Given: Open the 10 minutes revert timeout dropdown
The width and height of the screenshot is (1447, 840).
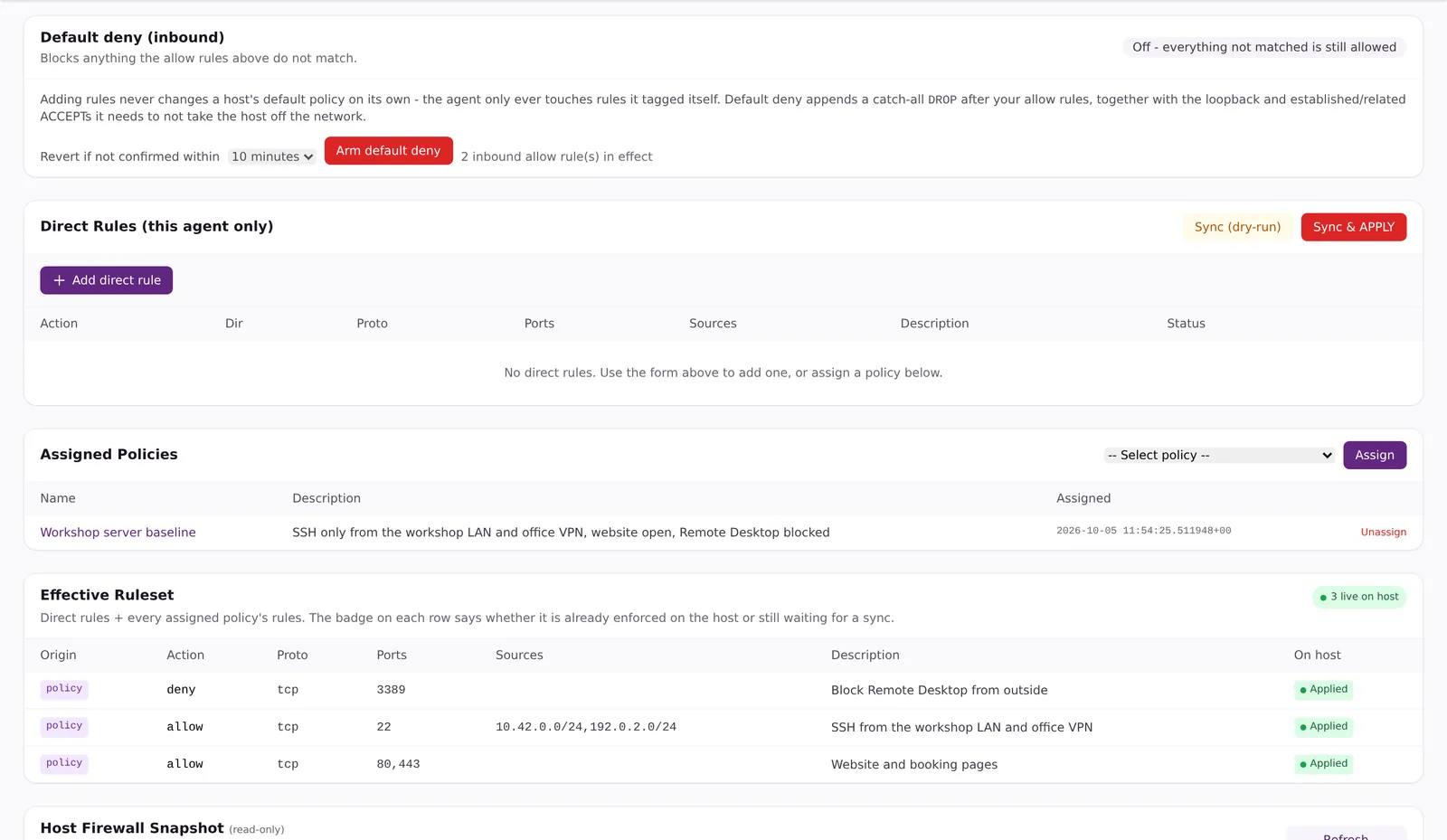Looking at the screenshot, I should pos(271,156).
